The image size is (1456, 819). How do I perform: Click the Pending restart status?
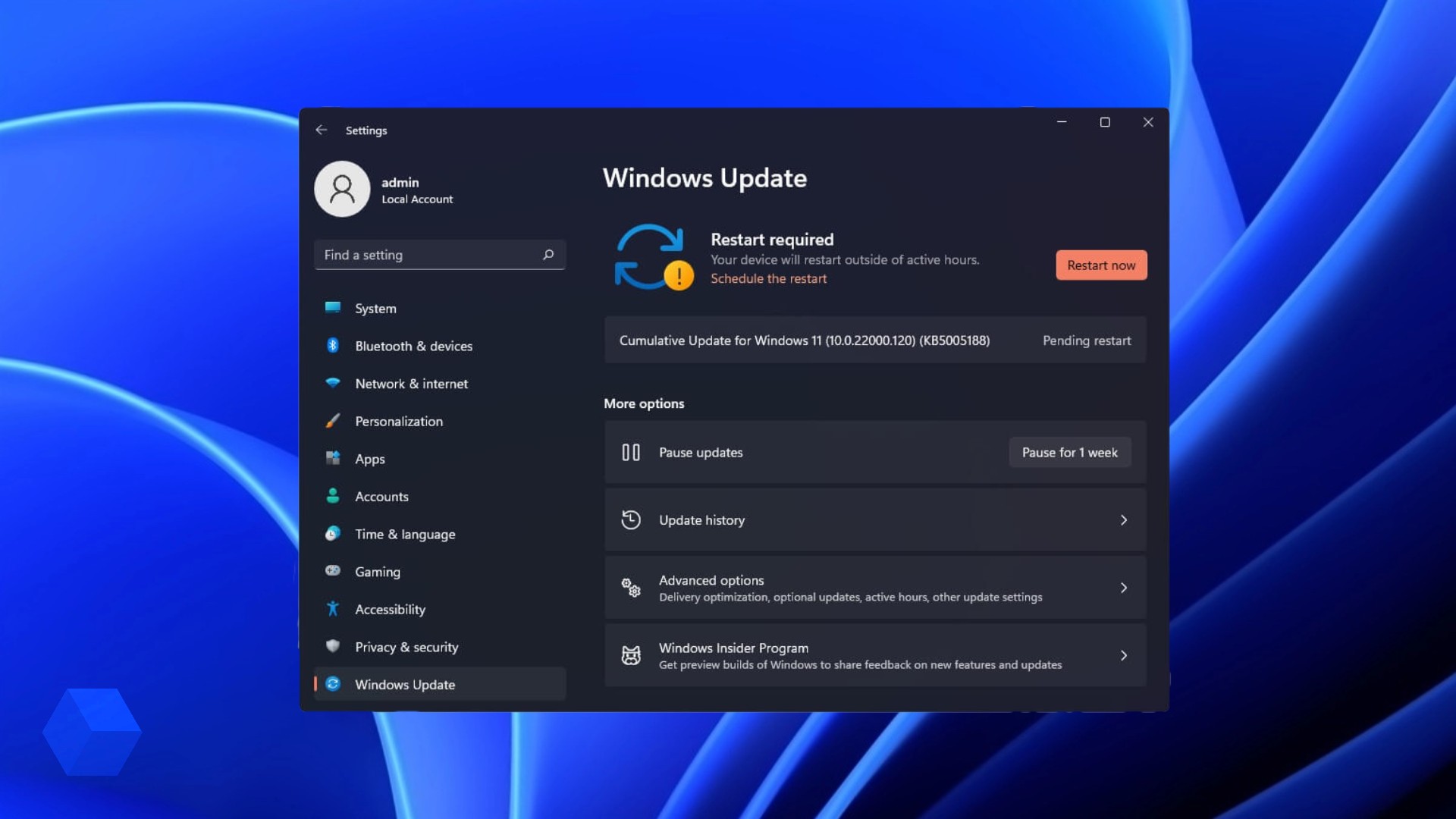pyautogui.click(x=1087, y=340)
